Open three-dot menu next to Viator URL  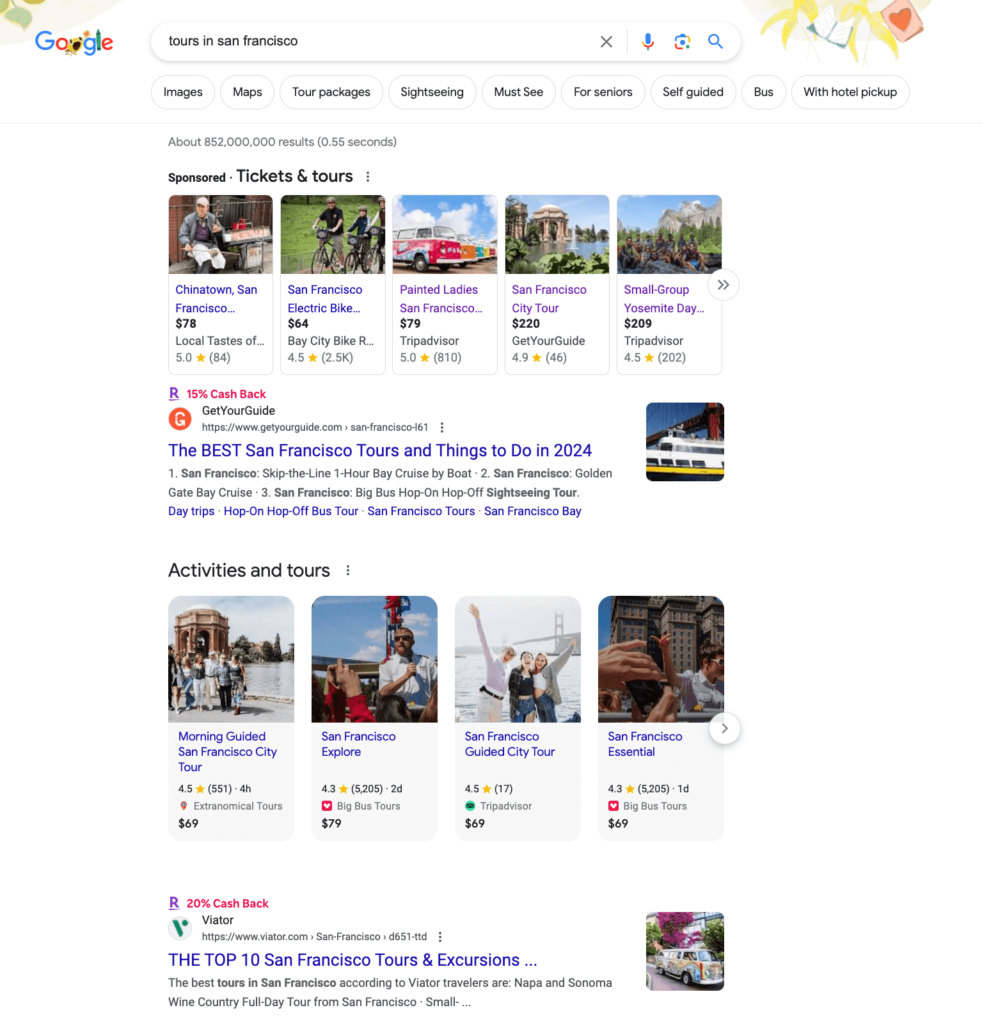click(x=440, y=937)
